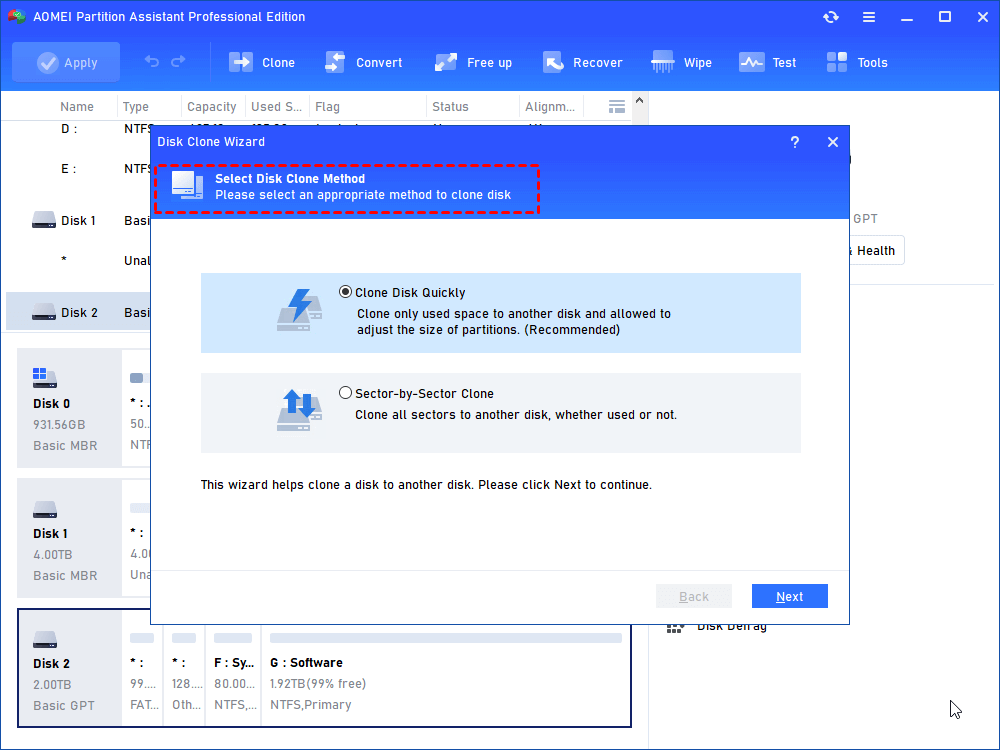Select the 99 FAT partition block on Disk 2
Screen dimensions: 1000x750
(x=142, y=668)
